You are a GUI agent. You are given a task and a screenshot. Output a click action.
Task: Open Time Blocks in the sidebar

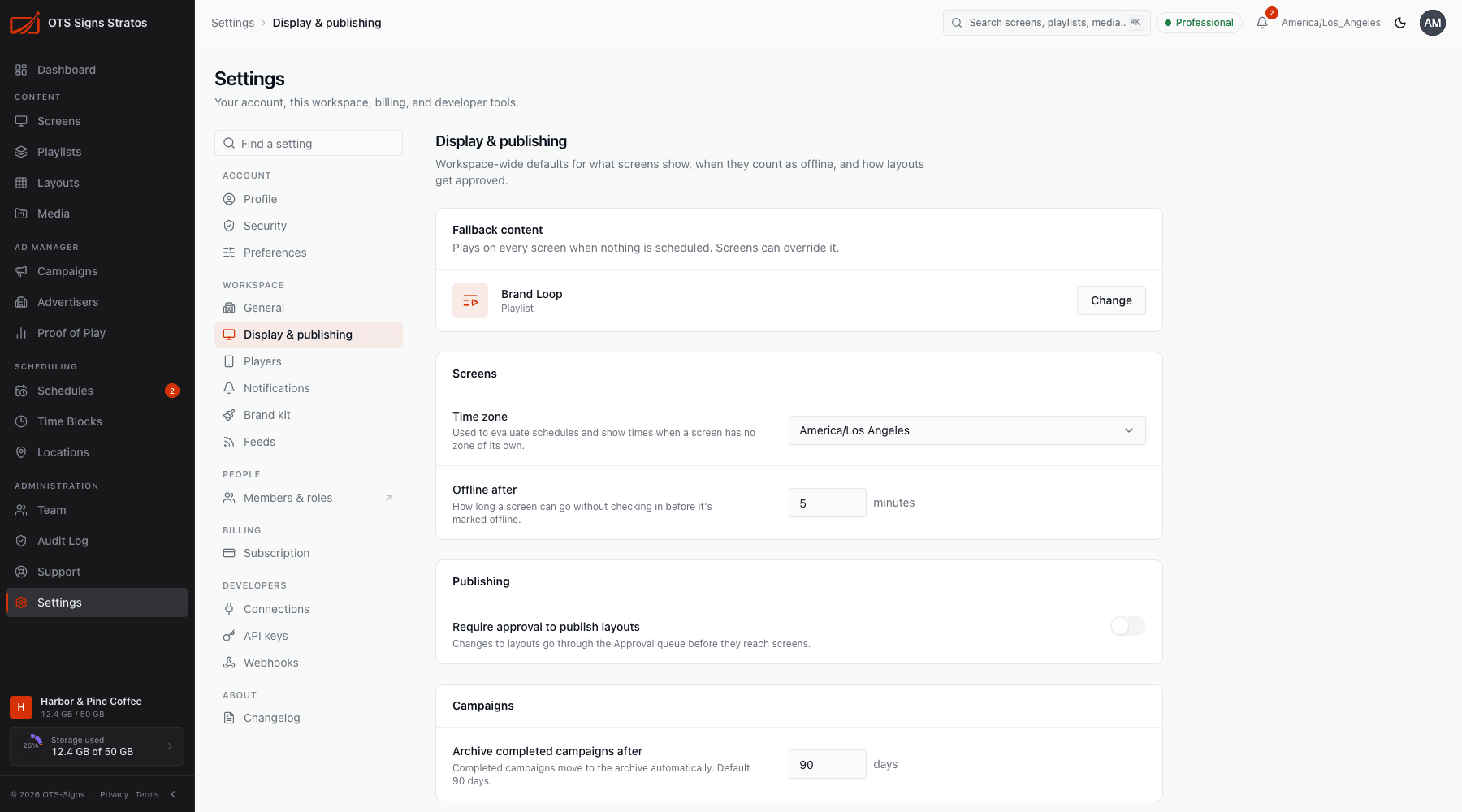pos(97,421)
